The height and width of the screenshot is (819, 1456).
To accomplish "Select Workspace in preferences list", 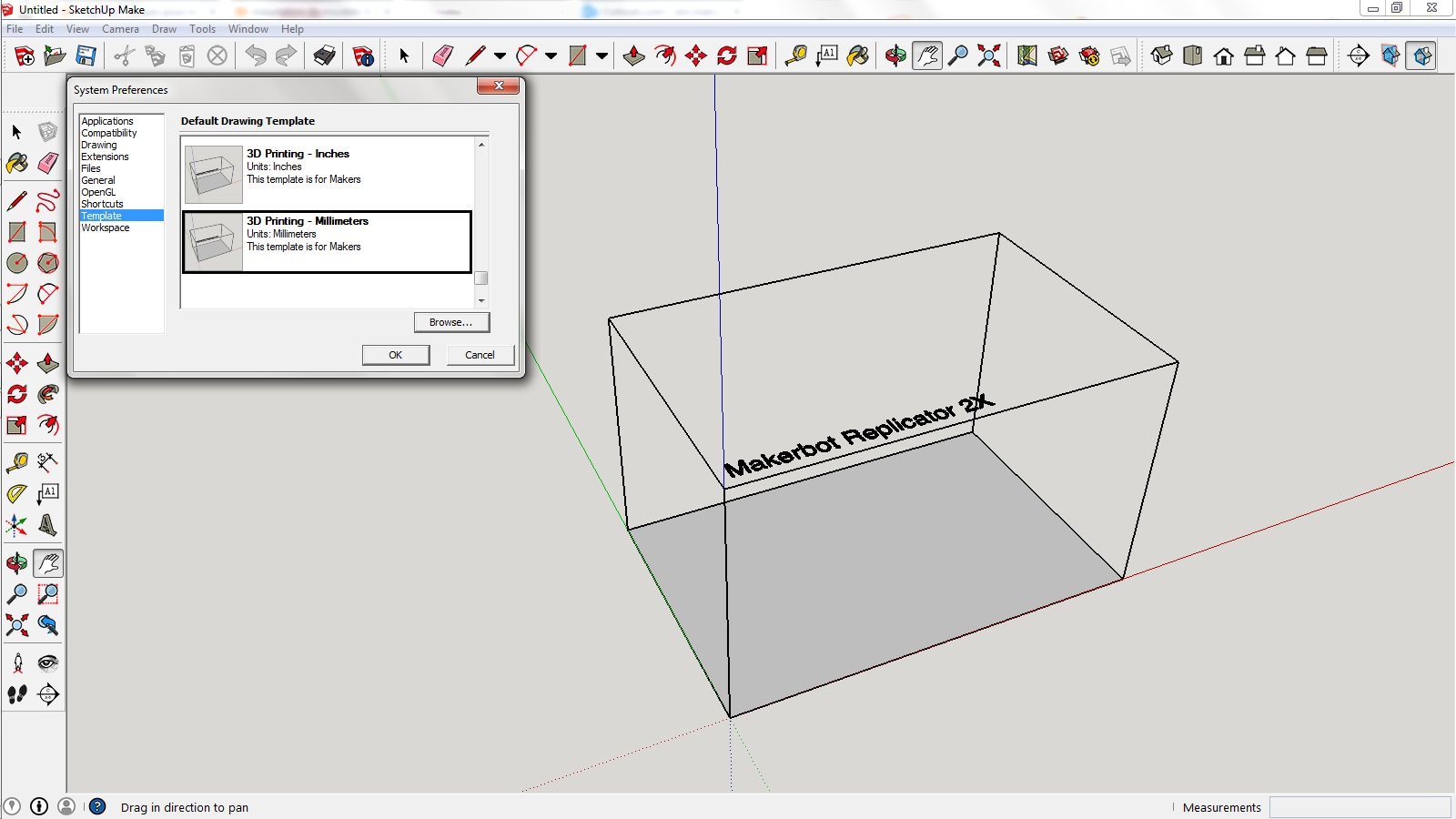I will click(x=106, y=227).
